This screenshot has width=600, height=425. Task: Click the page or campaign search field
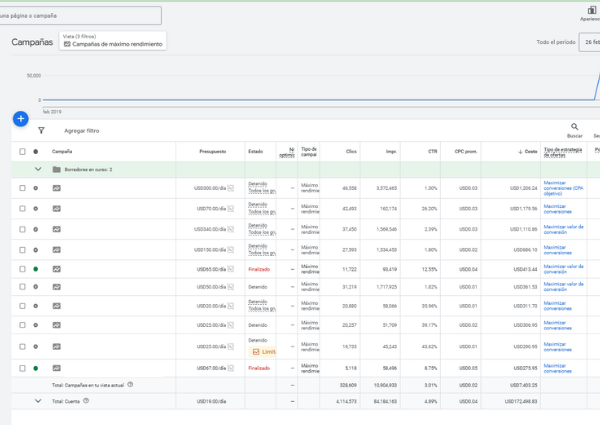tap(80, 16)
